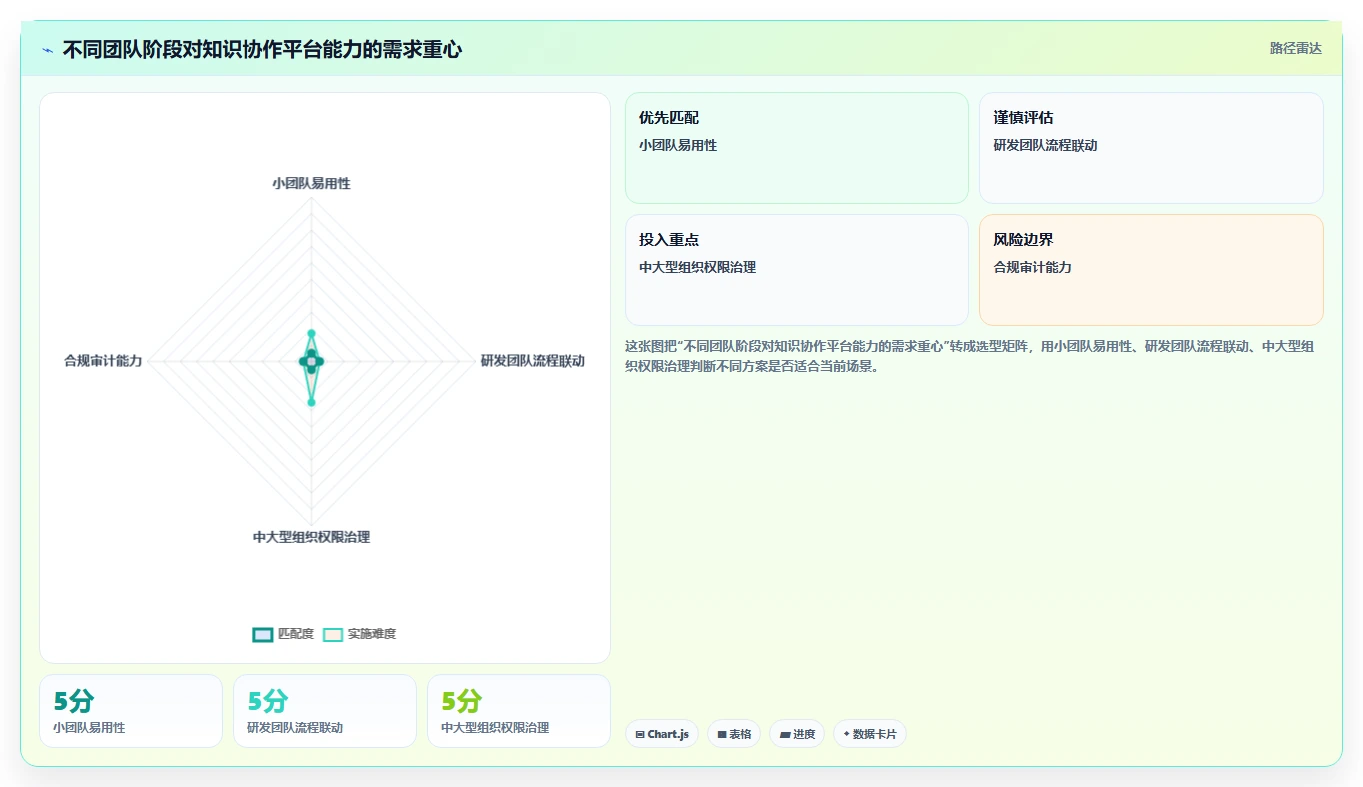Screen dimensions: 1363x787
Task: Click the 数据卡片 chip sparkle icon
Action: 846,734
